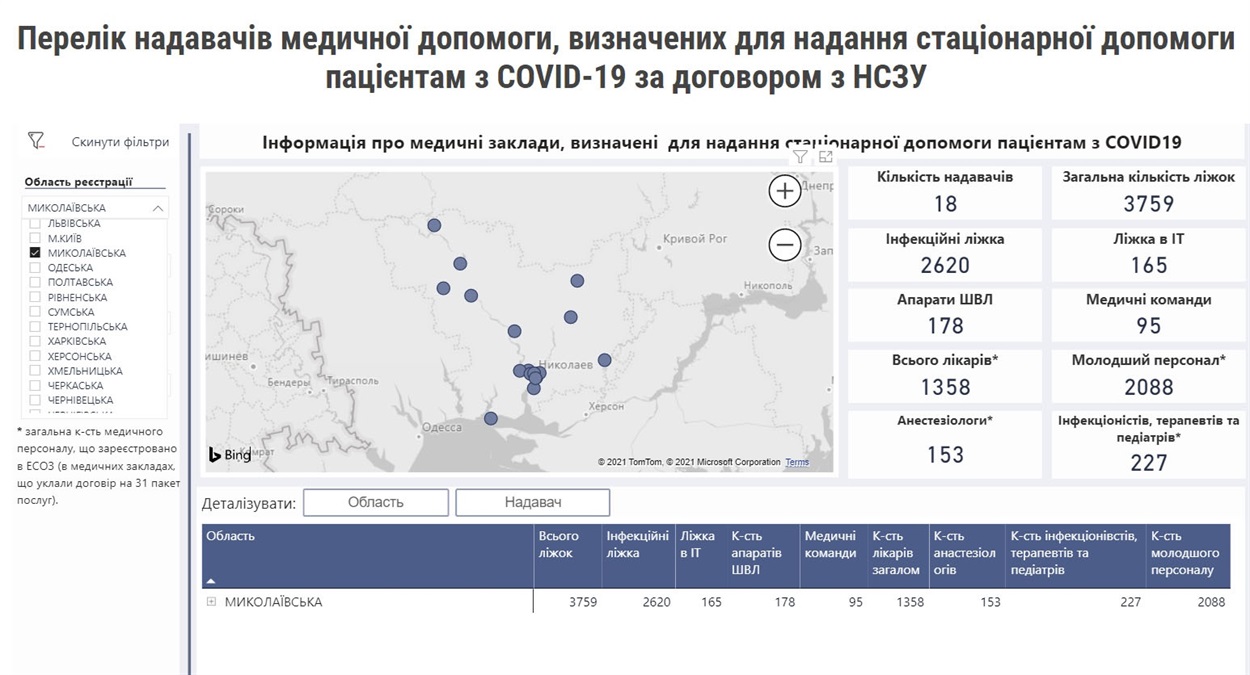This screenshot has height=675, width=1250.
Task: Select the РІВНЕНСЬКА checkbox
Action: coord(35,297)
